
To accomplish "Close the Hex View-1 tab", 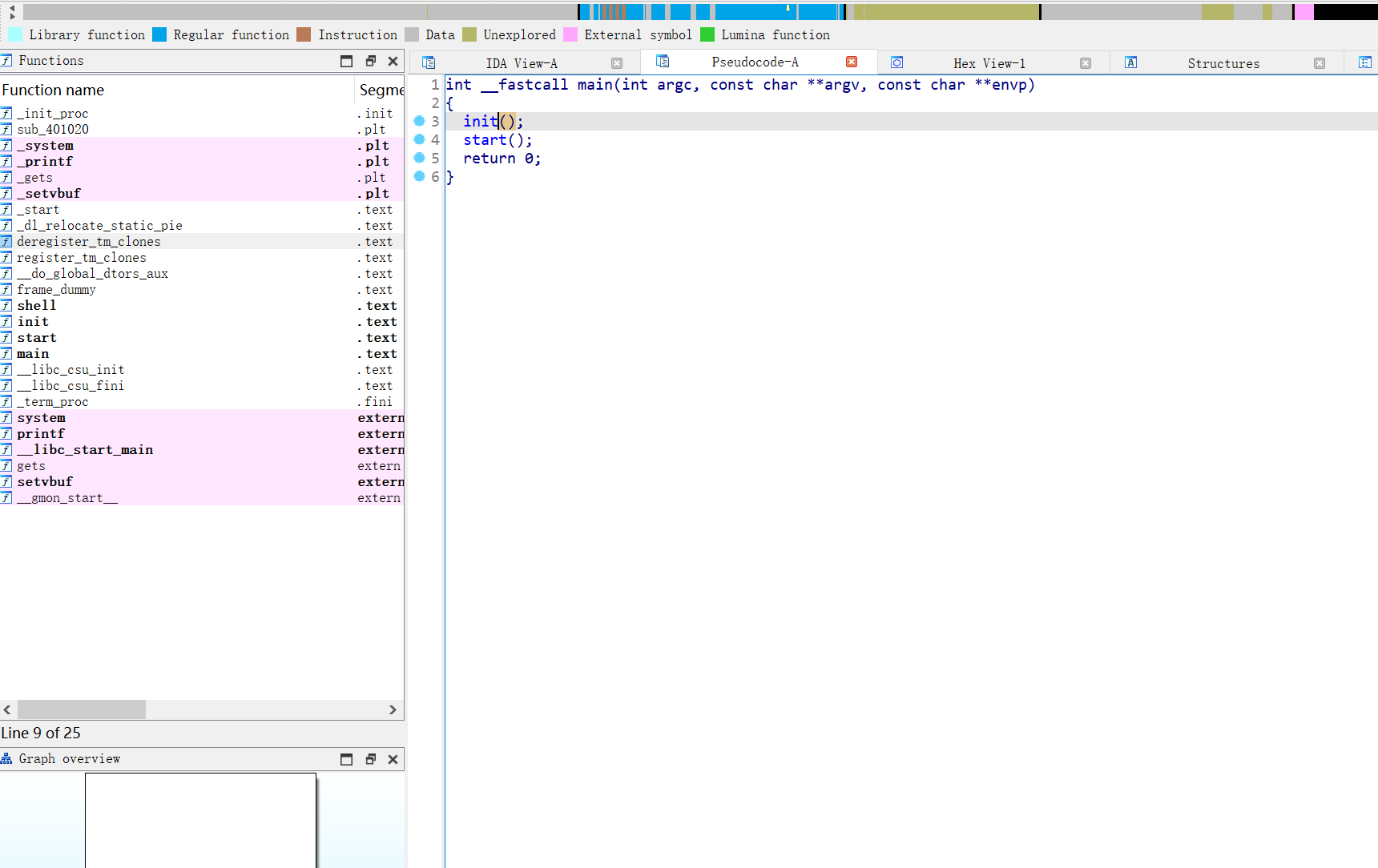I will 1086,63.
